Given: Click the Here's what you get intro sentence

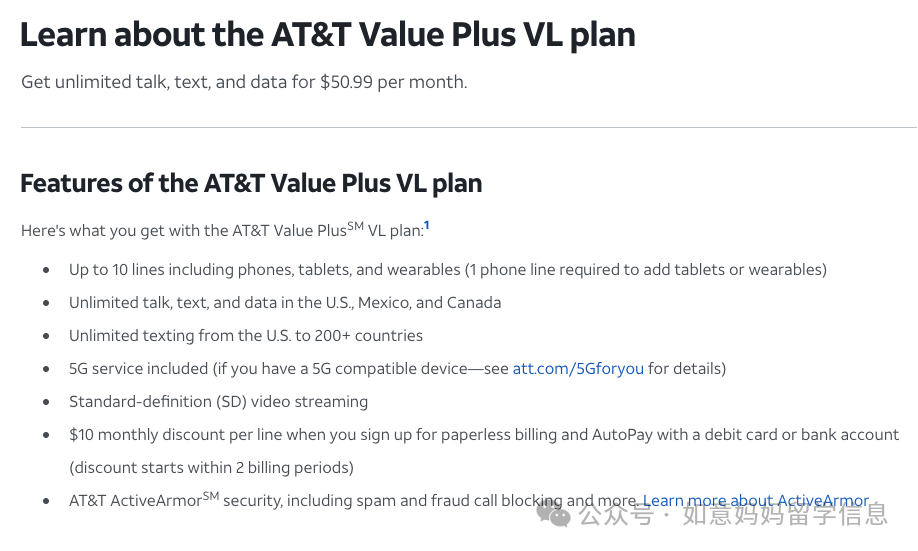Looking at the screenshot, I should coord(222,231).
